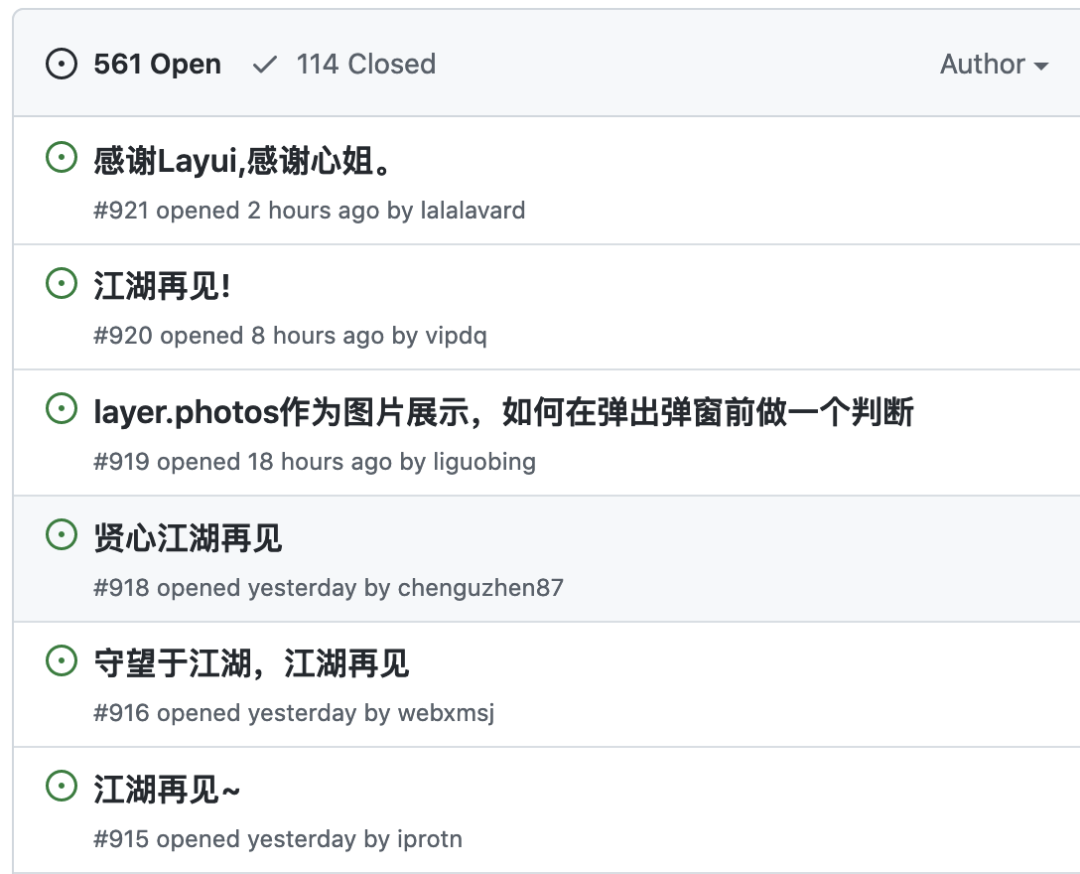Viewport: 1080px width, 874px height.
Task: Open the issue titled 江湖再见~
Action: click(167, 789)
